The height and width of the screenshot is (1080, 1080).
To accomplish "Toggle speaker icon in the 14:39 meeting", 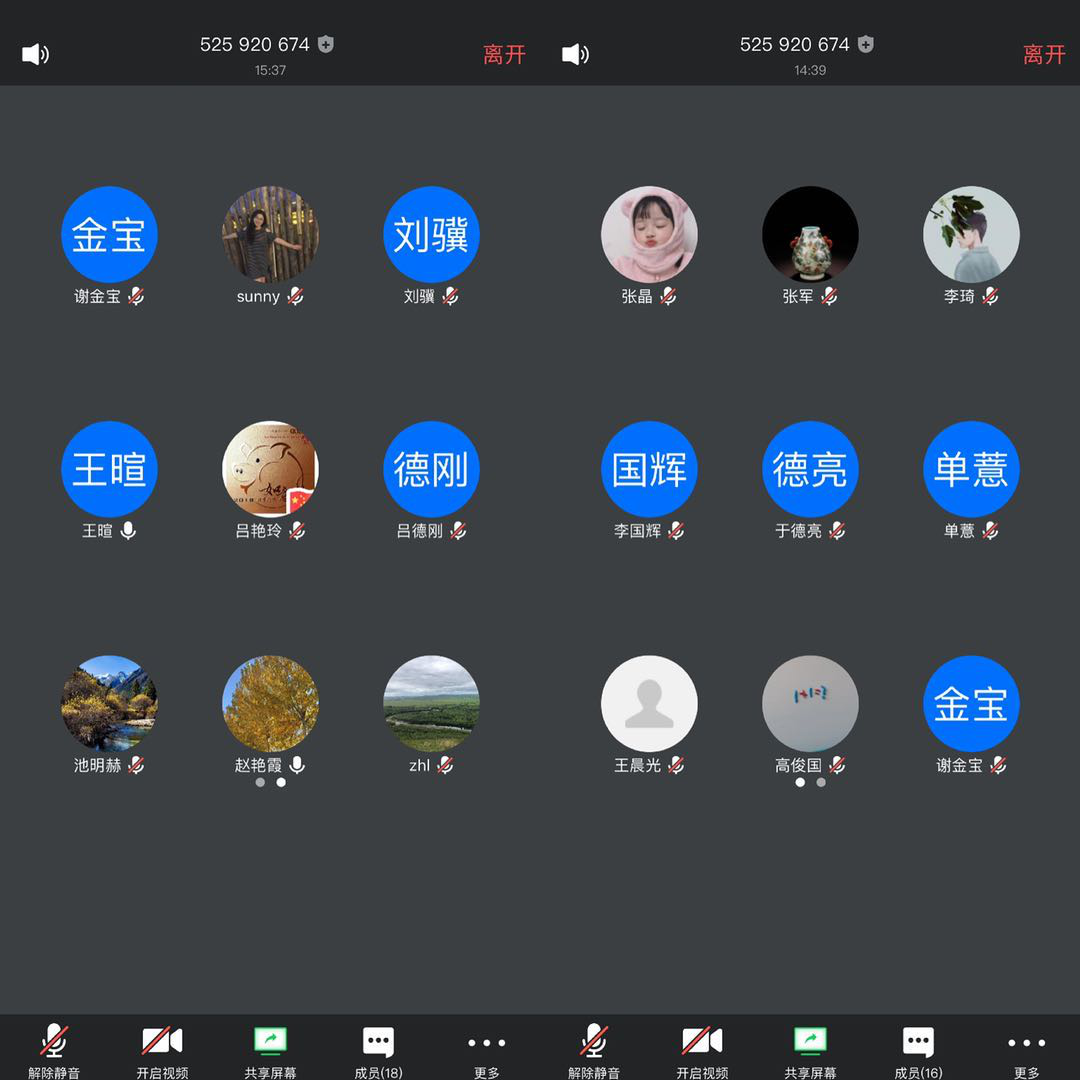I will [x=576, y=54].
